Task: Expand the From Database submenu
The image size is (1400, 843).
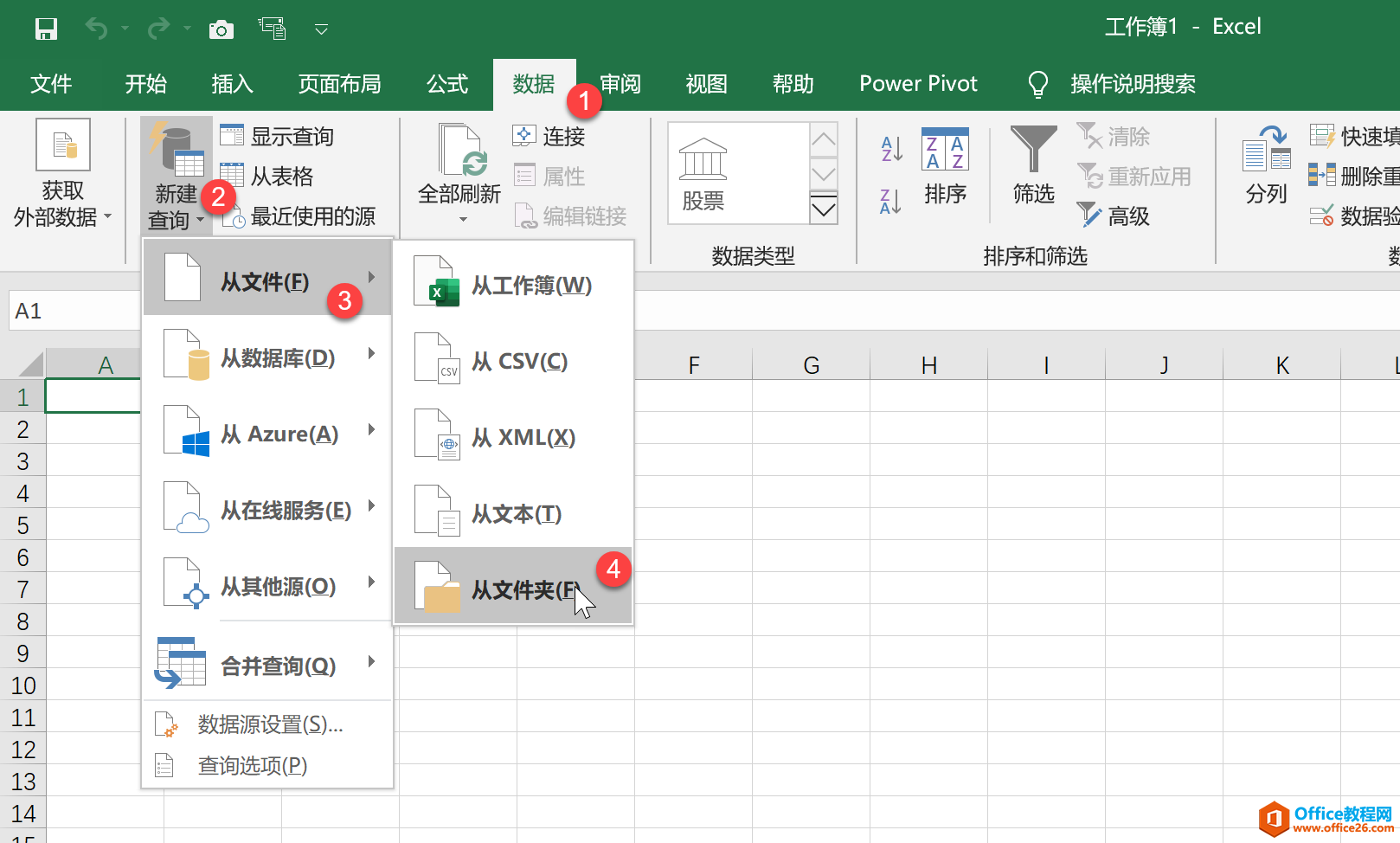Action: click(269, 357)
